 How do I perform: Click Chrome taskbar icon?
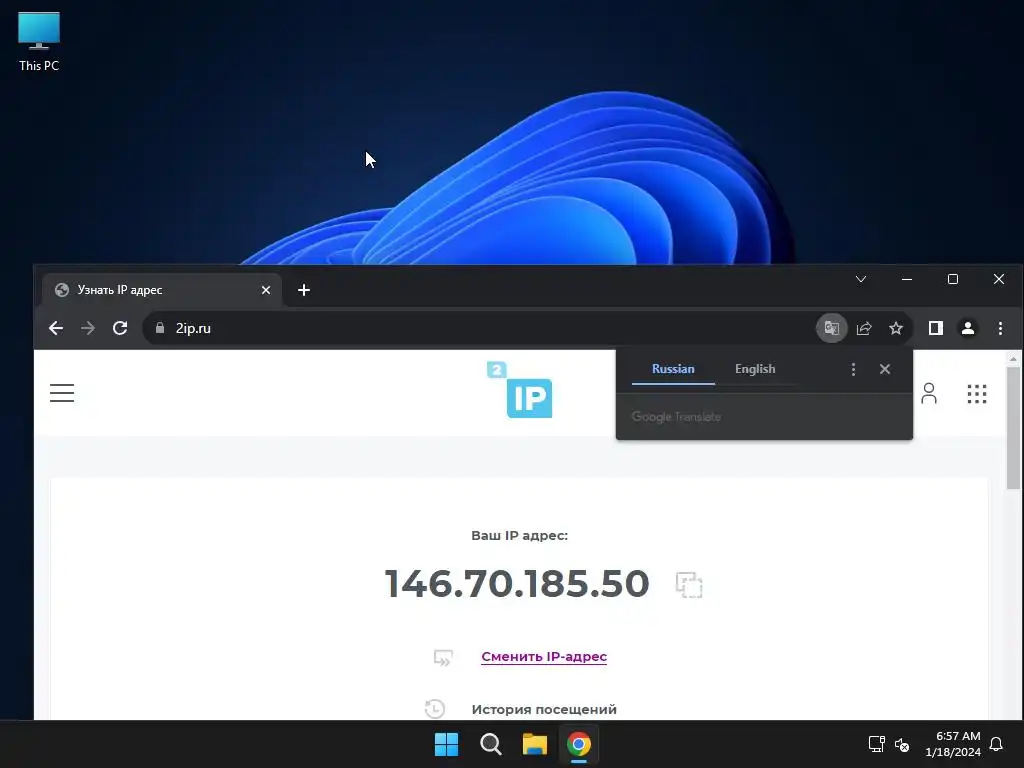click(x=579, y=744)
